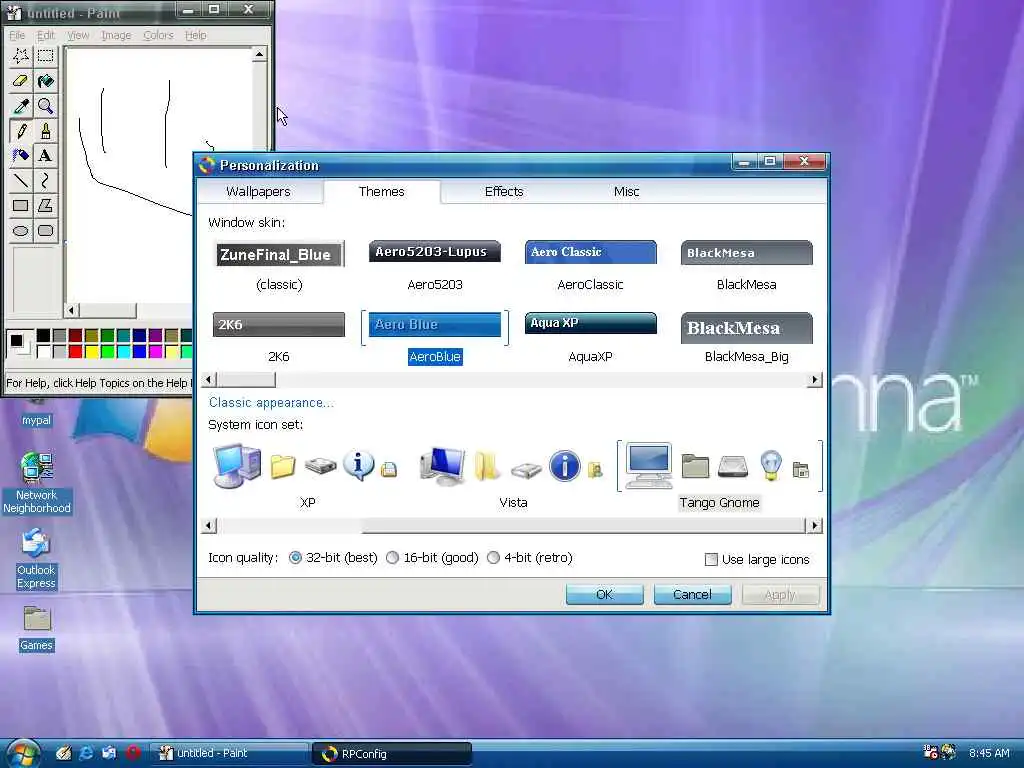Switch to the Misc tab
This screenshot has width=1024, height=768.
pyautogui.click(x=626, y=191)
